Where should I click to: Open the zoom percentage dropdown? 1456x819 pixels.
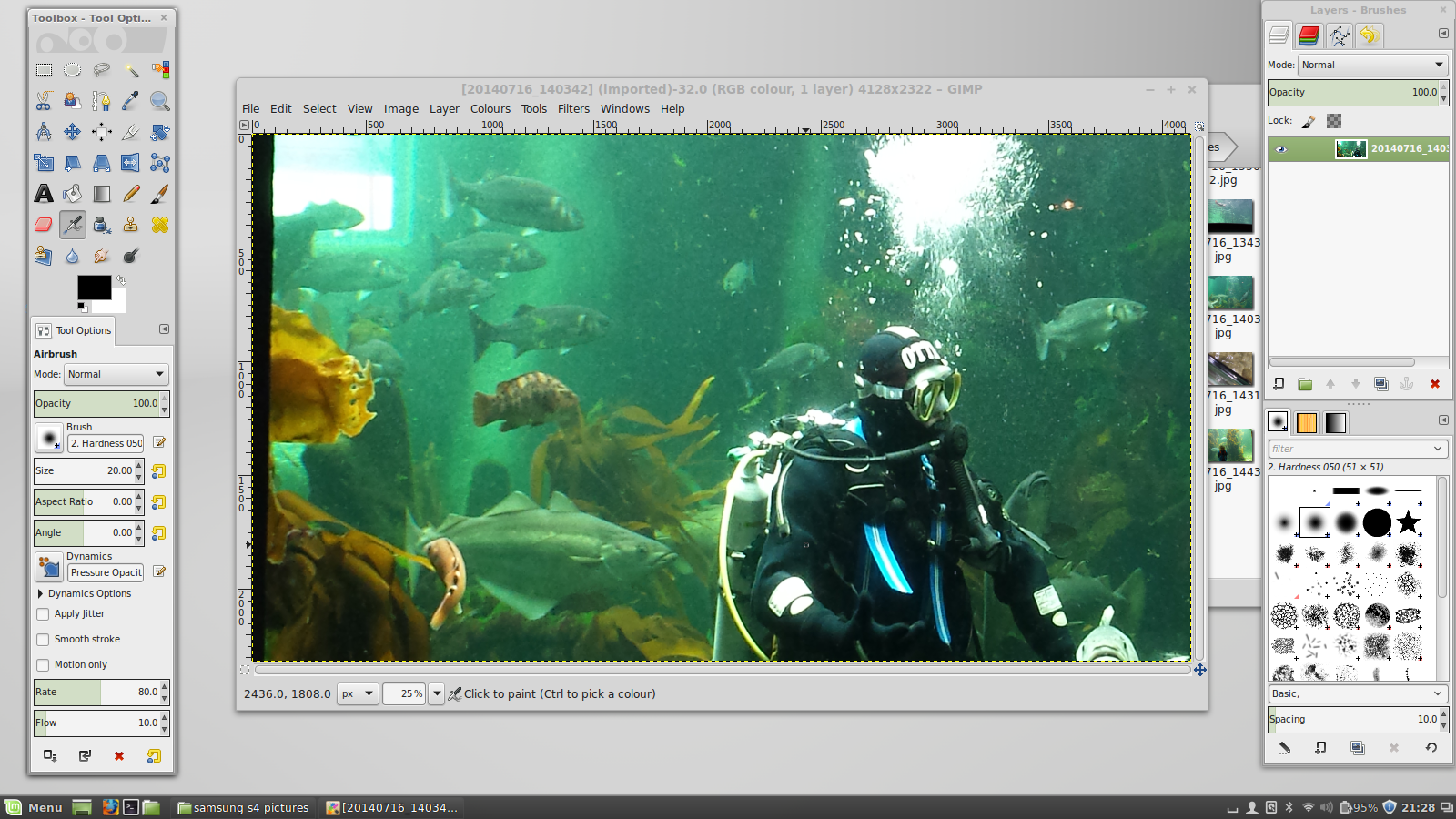tap(437, 693)
